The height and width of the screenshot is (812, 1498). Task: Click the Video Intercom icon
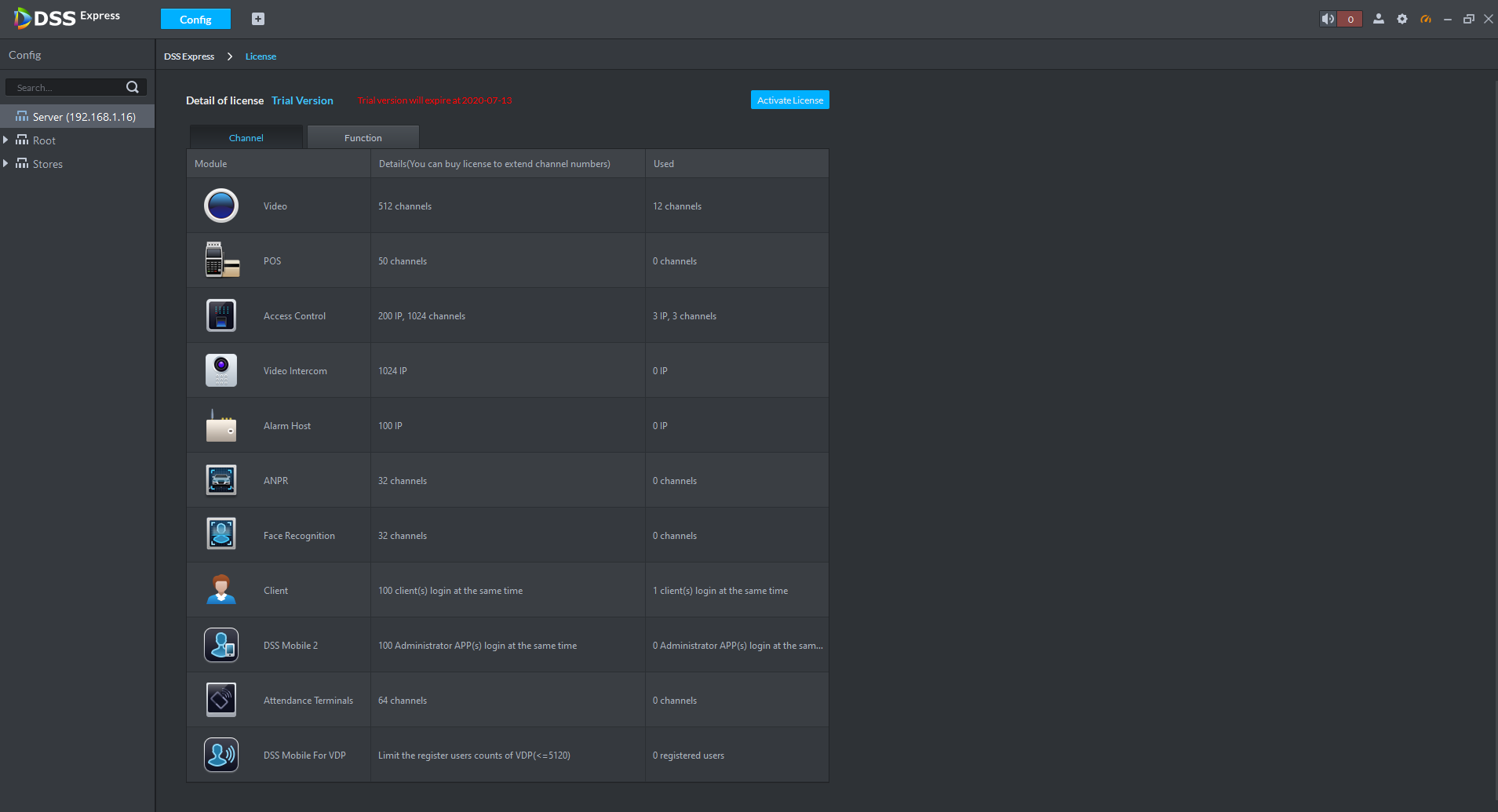pos(221,370)
